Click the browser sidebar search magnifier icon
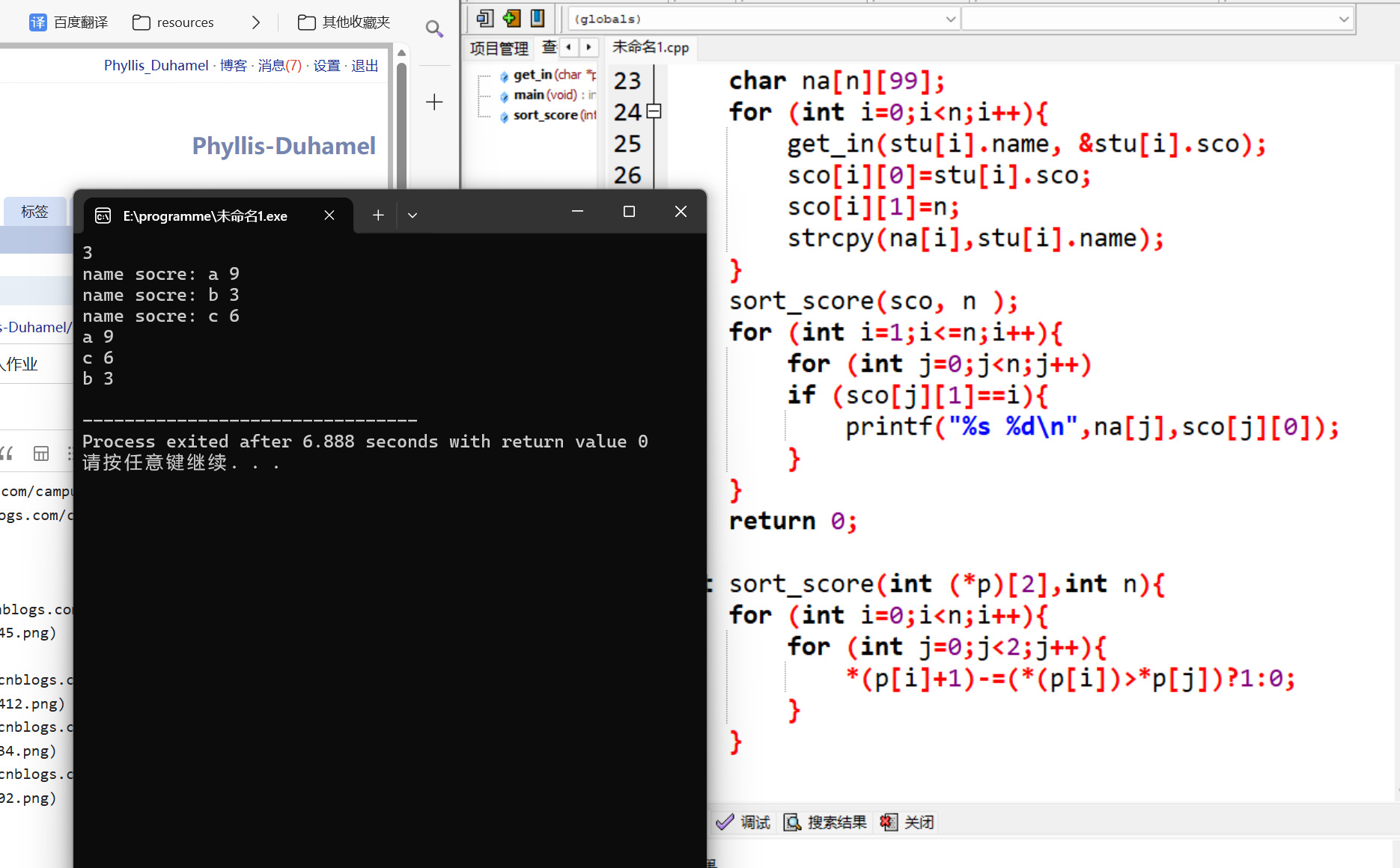Viewport: 1400px width, 868px height. 434,29
